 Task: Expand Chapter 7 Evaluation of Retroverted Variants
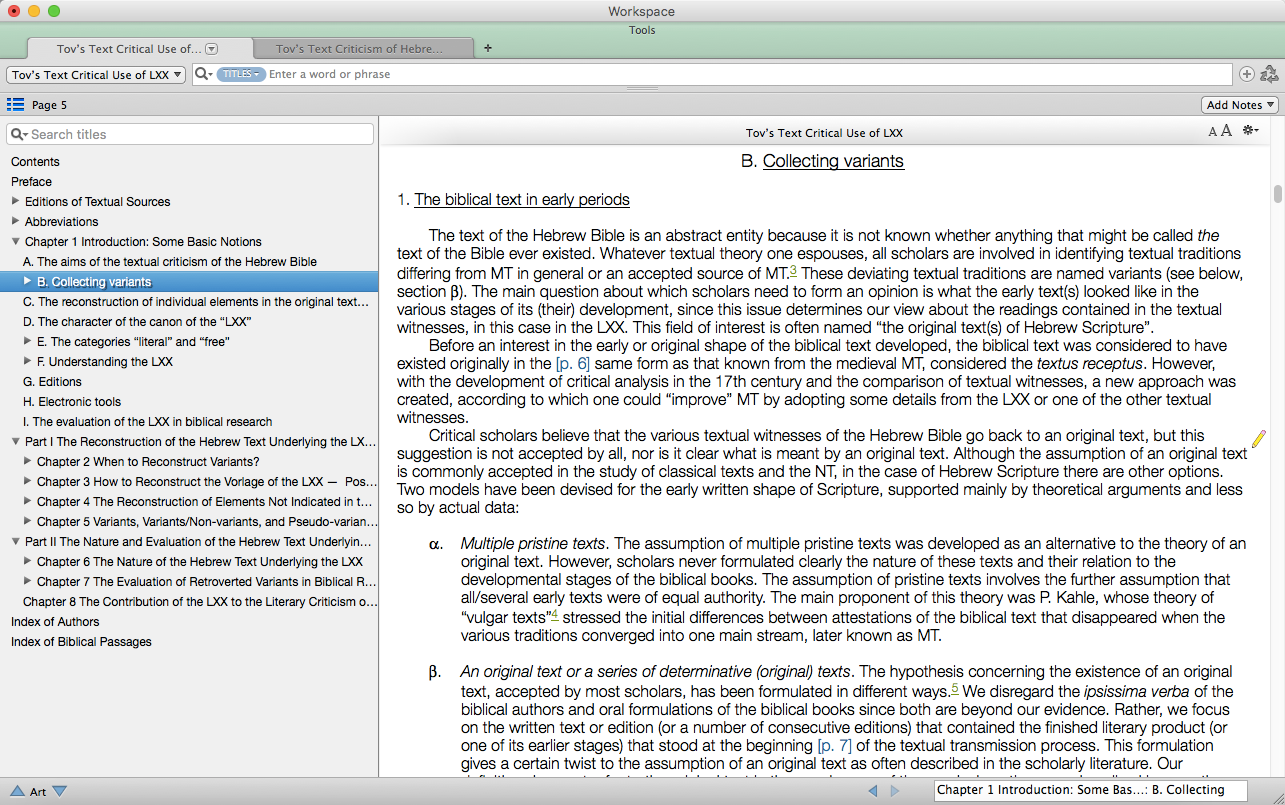click(x=28, y=581)
